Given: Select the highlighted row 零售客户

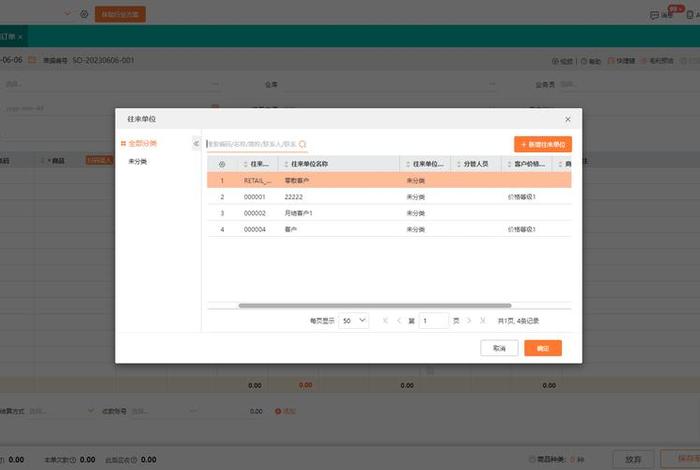Looking at the screenshot, I should pyautogui.click(x=389, y=180).
